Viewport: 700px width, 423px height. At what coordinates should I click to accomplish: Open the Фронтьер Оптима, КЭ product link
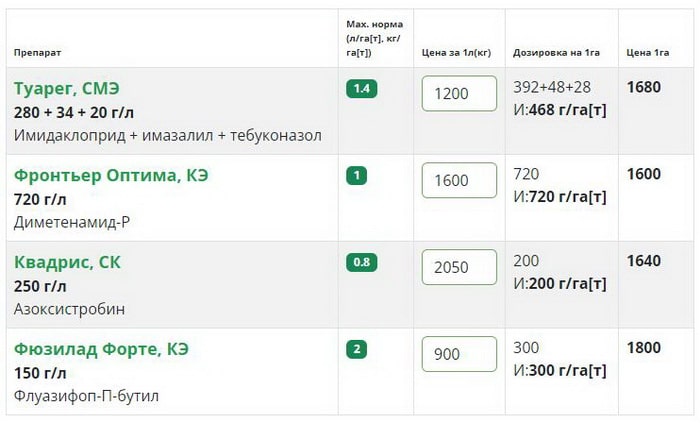(x=111, y=175)
